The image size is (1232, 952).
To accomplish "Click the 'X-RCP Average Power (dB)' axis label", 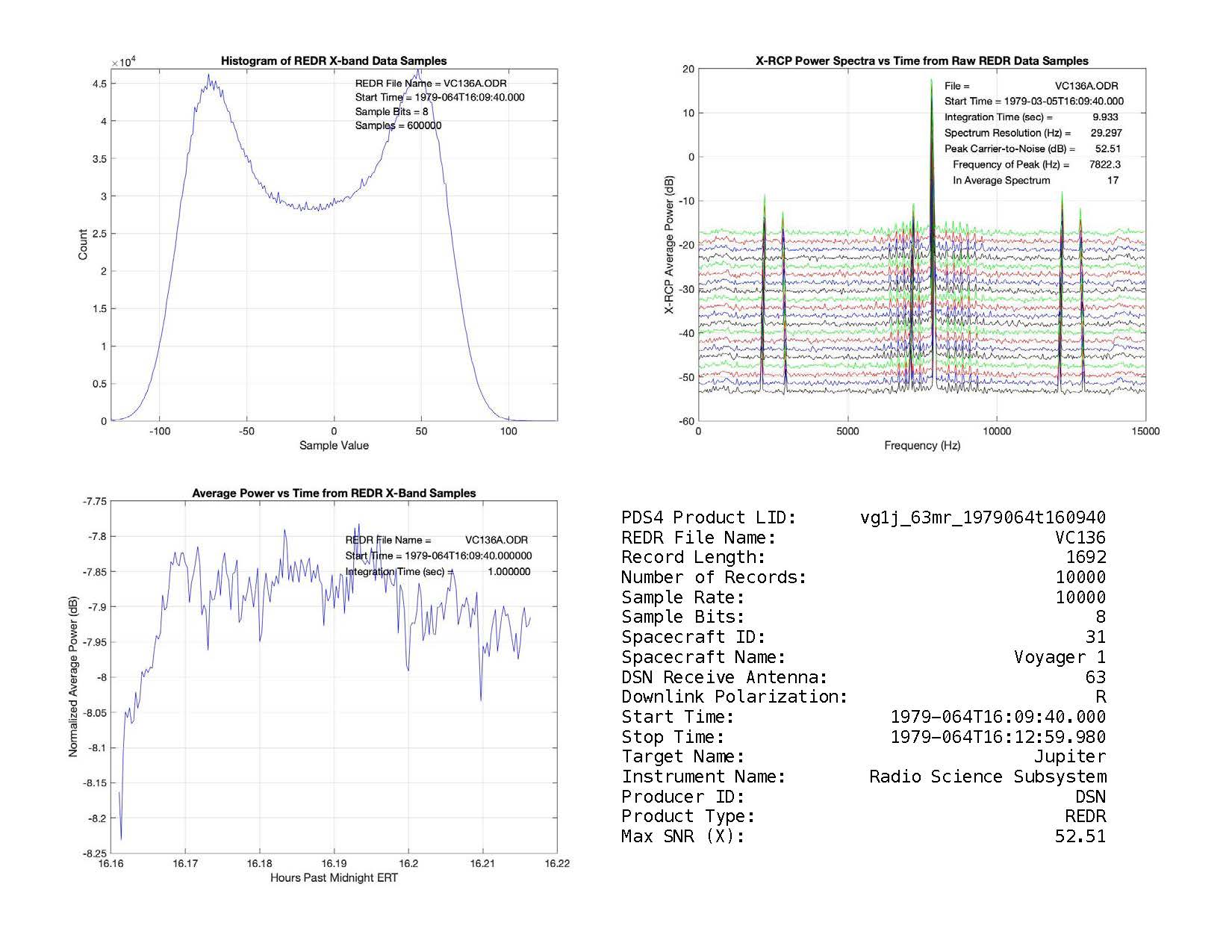I will point(670,245).
